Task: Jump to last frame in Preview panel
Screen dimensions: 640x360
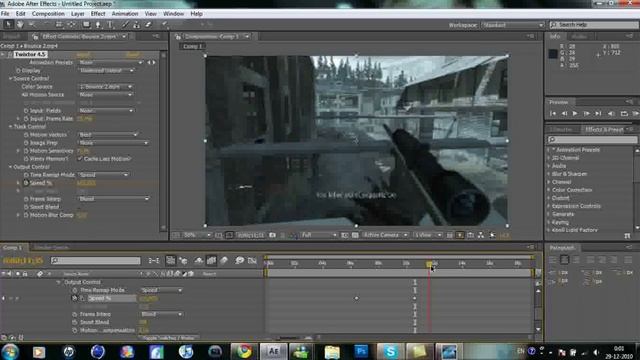Action: tap(598, 113)
